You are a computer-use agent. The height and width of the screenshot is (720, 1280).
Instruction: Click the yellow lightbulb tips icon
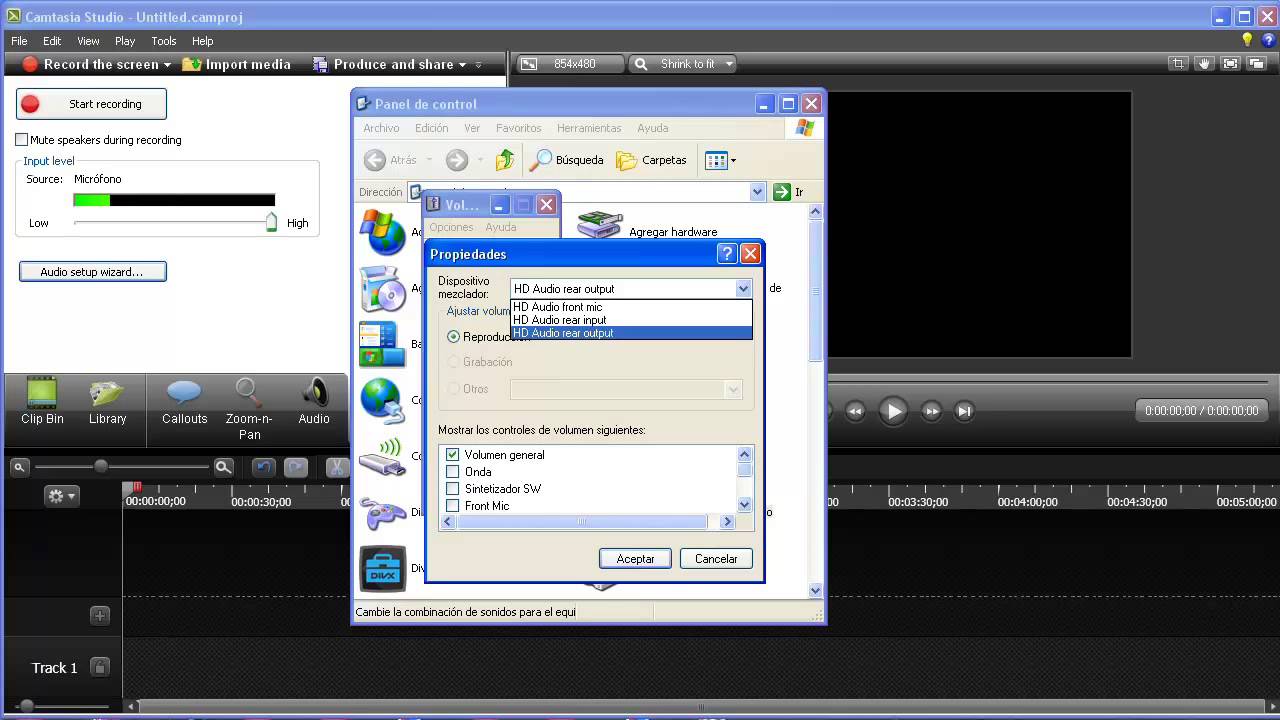[1247, 40]
